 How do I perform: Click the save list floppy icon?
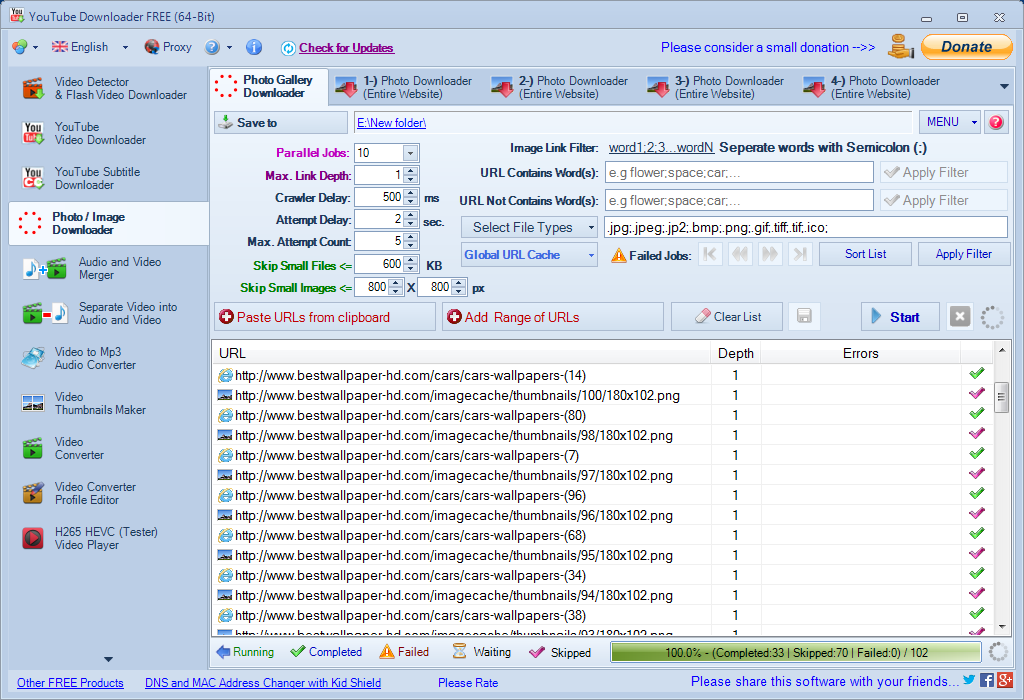(804, 317)
